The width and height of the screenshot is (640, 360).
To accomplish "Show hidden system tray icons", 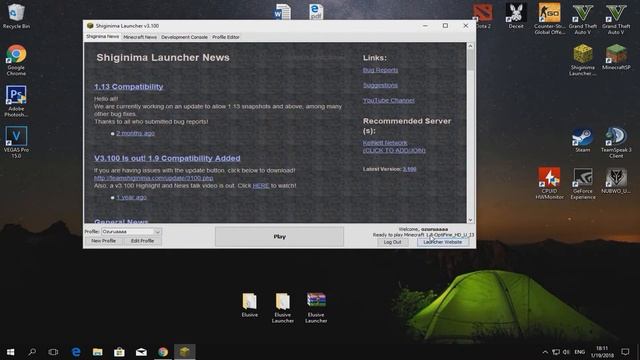I will [545, 352].
